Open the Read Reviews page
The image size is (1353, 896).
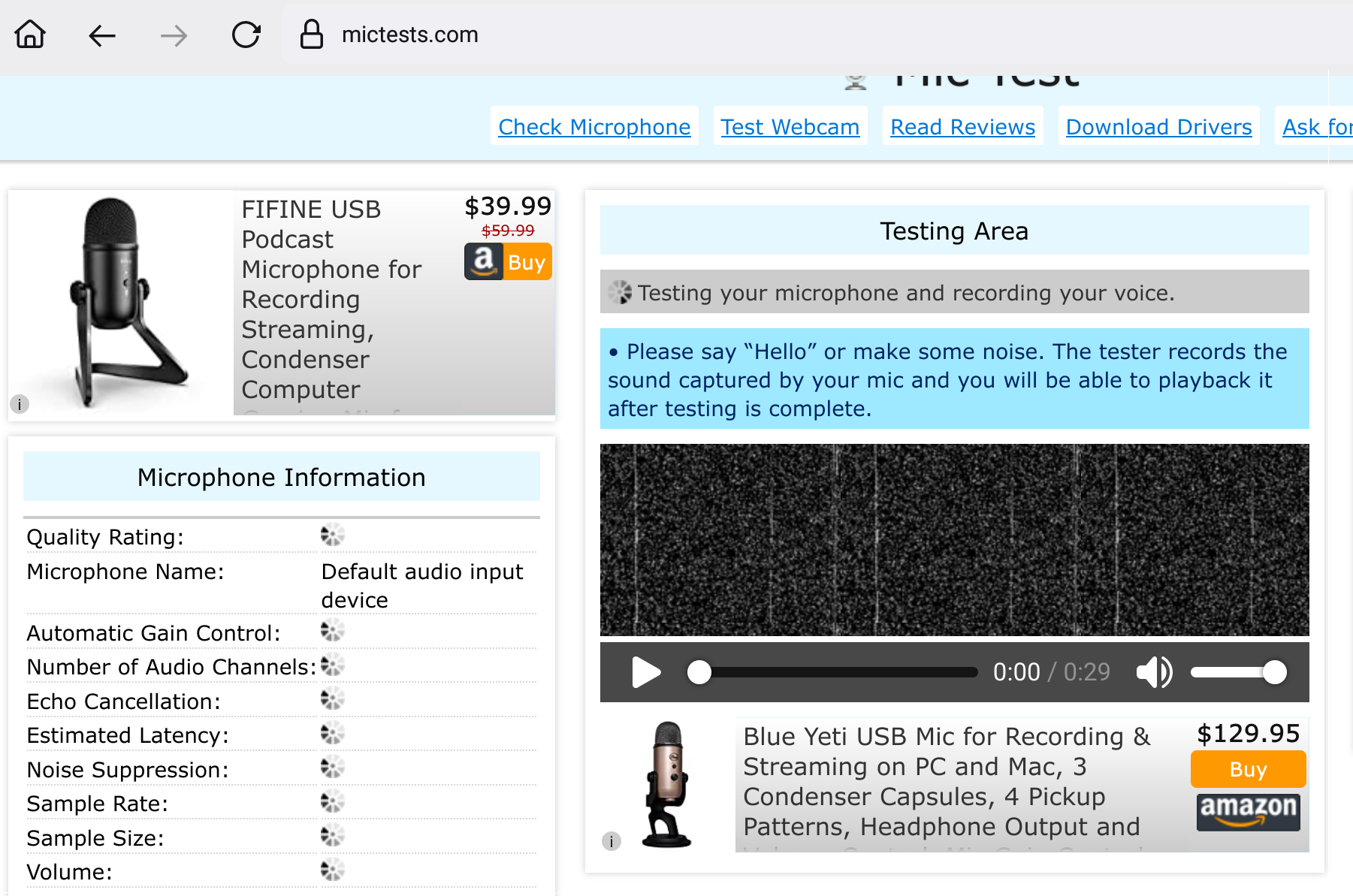pos(962,126)
